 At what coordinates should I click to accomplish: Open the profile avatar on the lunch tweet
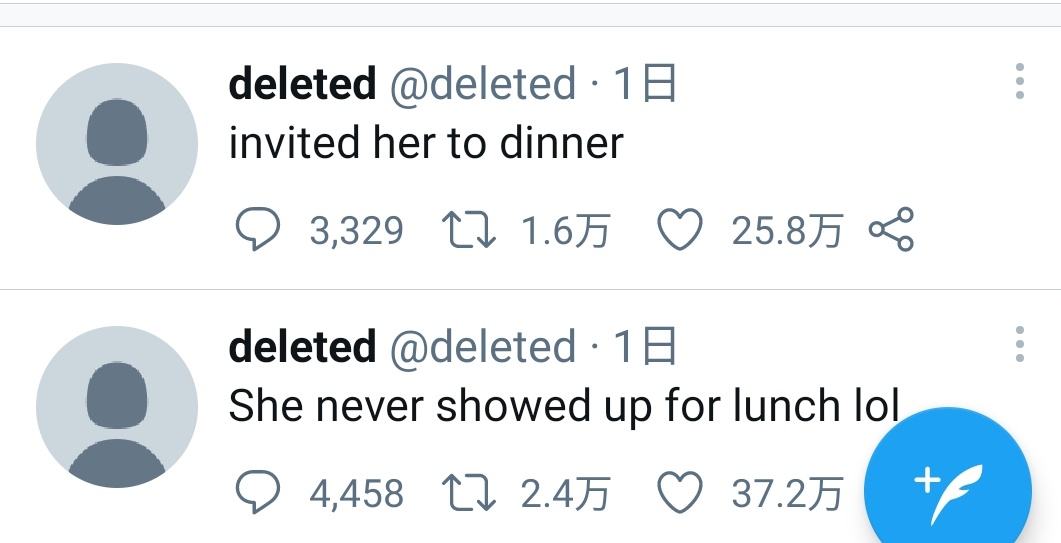[117, 407]
